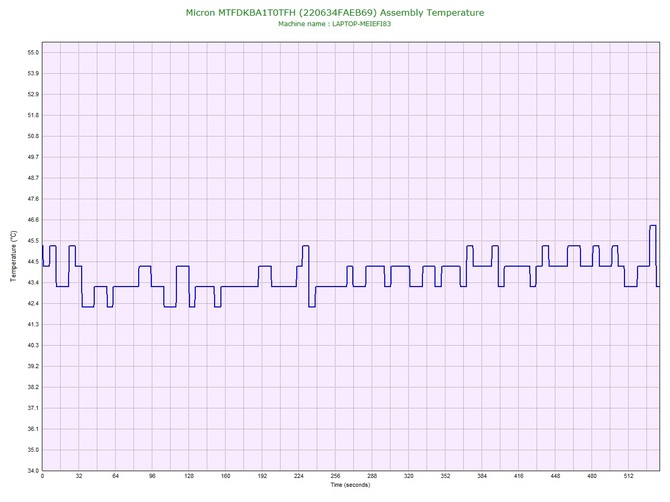Select the 41.3 temperature axis value
The width and height of the screenshot is (670, 502).
point(33,324)
